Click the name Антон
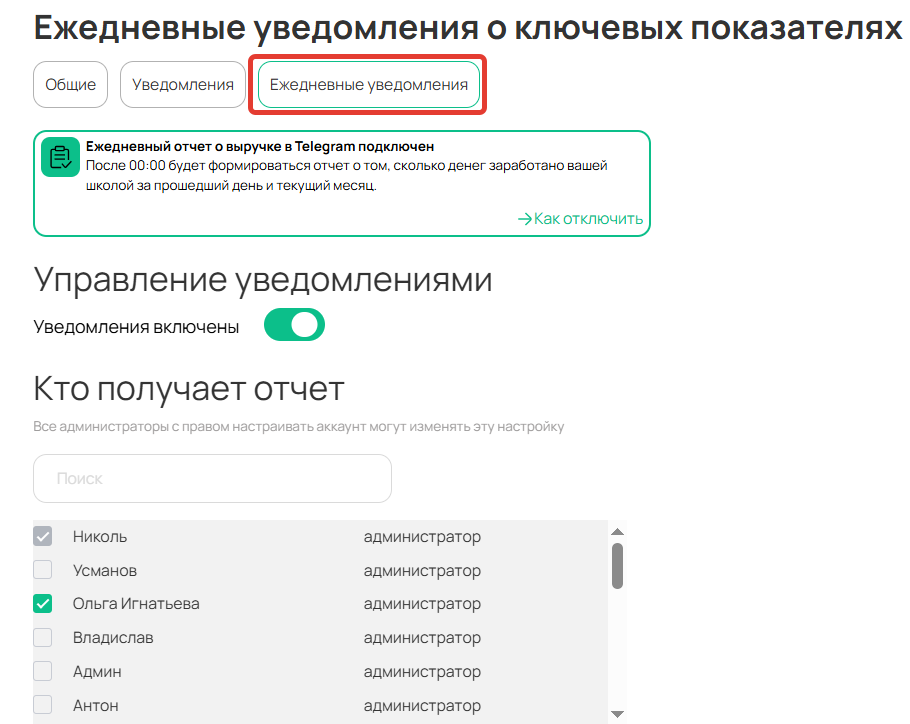The height and width of the screenshot is (724, 910). [96, 705]
